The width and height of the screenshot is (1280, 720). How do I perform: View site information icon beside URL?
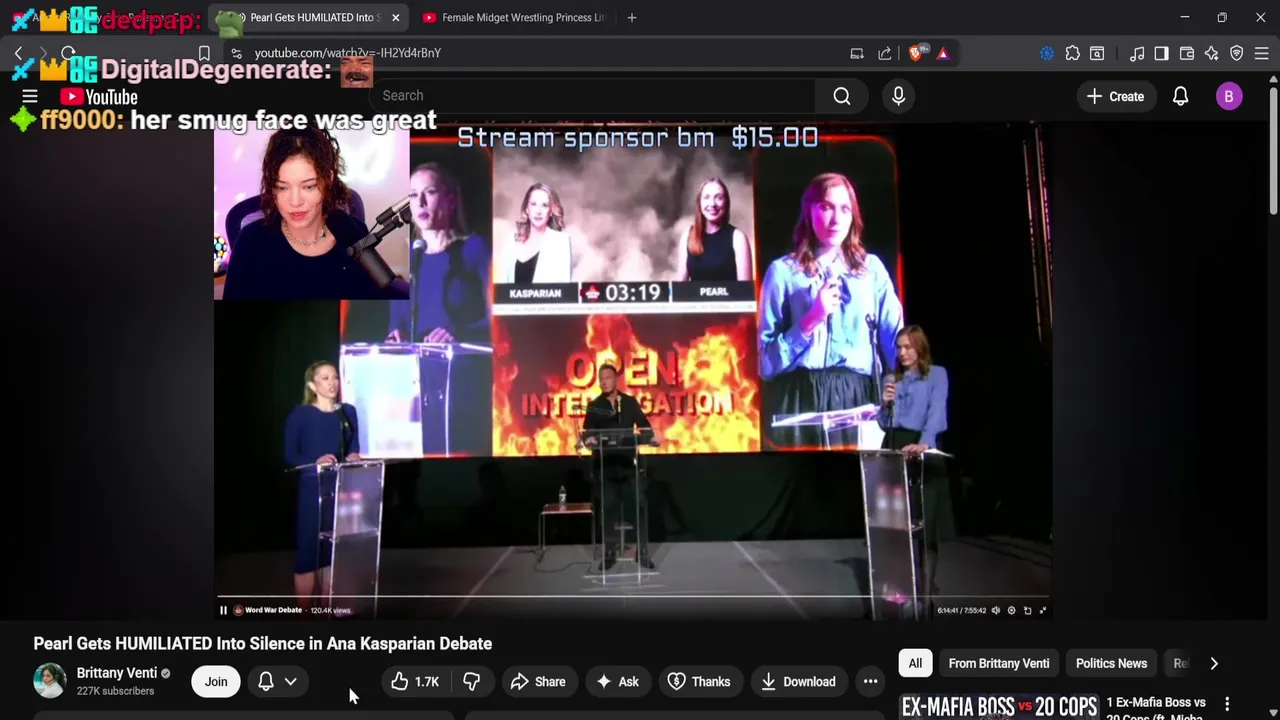pos(236,53)
